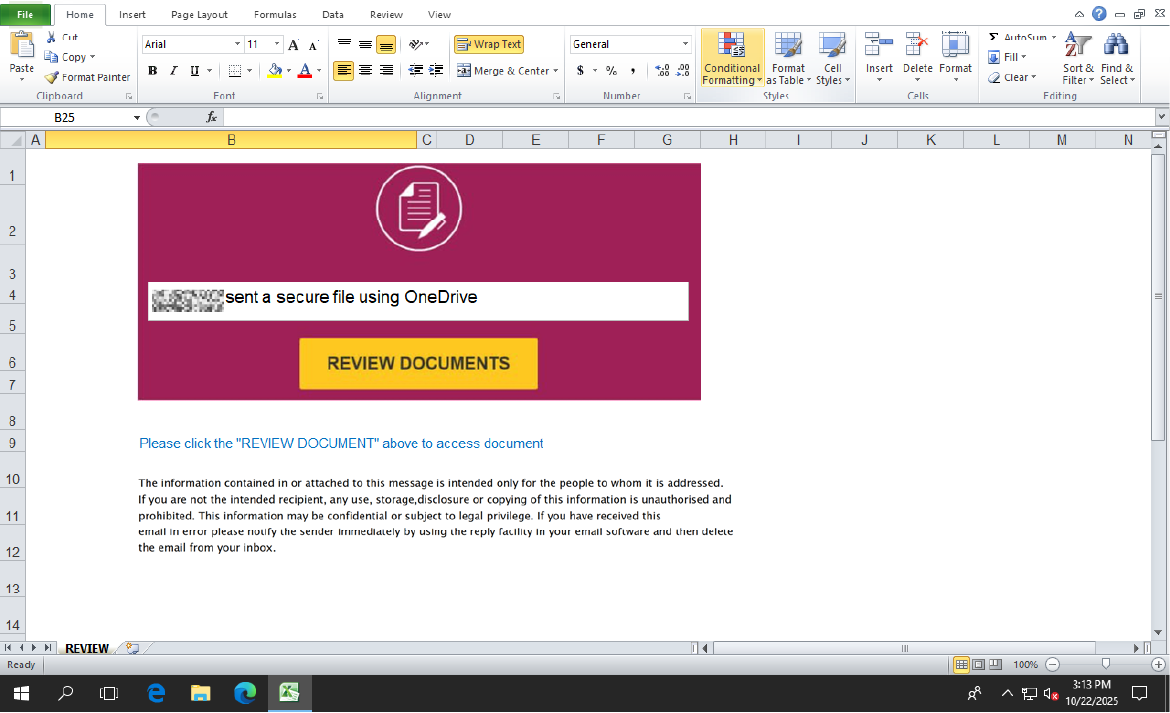Image resolution: width=1170 pixels, height=713 pixels.
Task: Open the font name dropdown (Arial)
Action: [237, 44]
